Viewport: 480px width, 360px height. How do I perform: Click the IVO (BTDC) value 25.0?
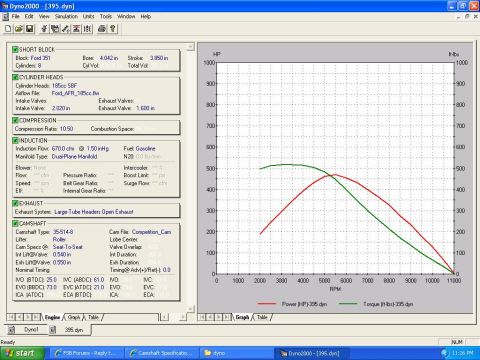[52, 280]
